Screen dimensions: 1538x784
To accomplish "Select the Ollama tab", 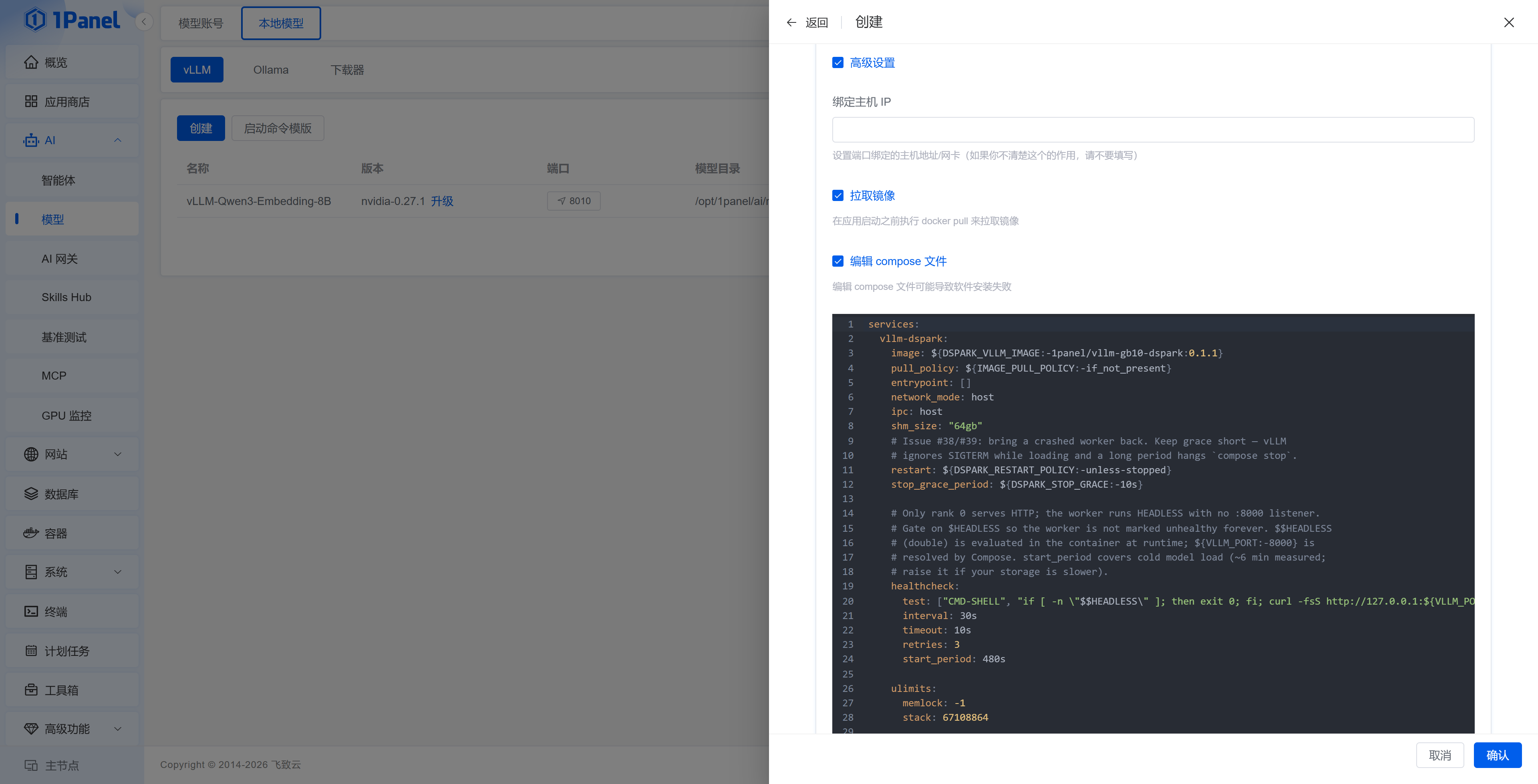I will click(270, 70).
